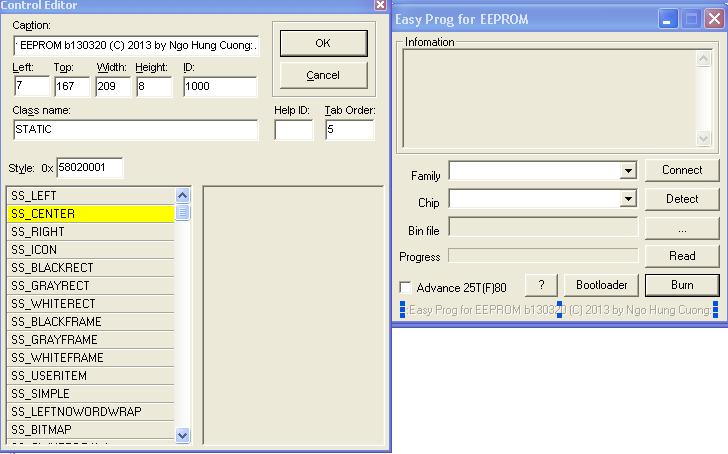Image resolution: width=728 pixels, height=454 pixels.
Task: Select SS_SIMPLE style
Action: (91, 394)
